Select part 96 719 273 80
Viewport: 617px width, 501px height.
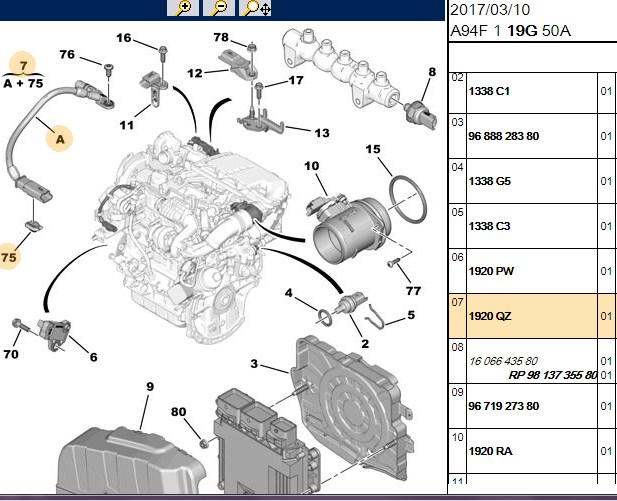click(503, 406)
